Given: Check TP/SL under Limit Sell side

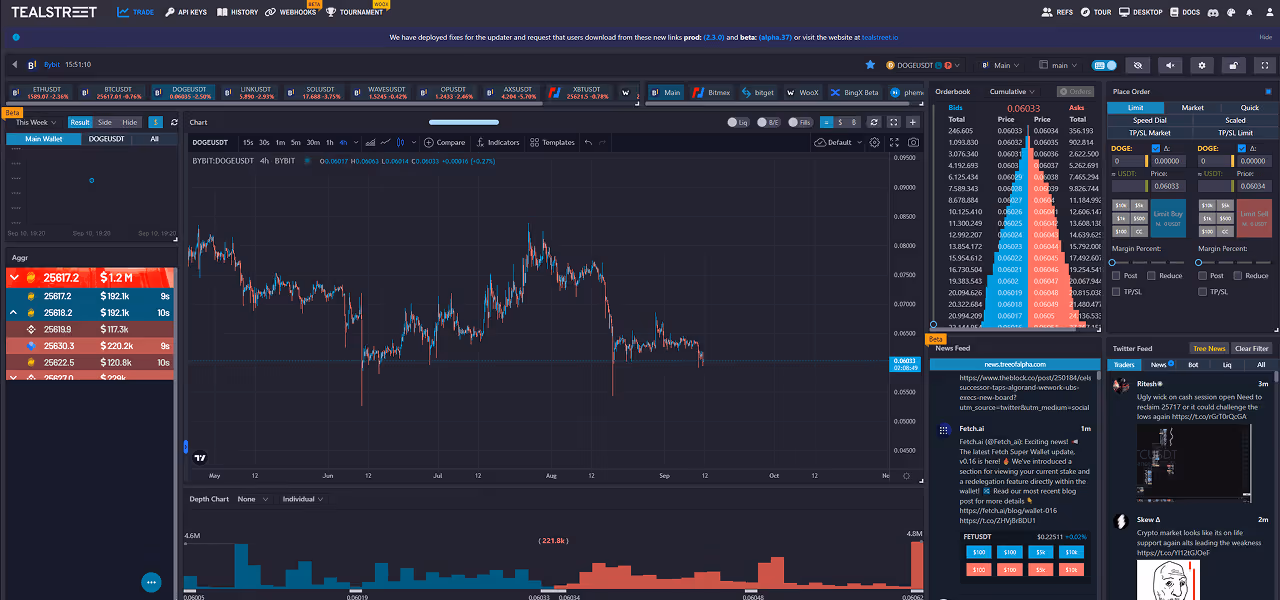Looking at the screenshot, I should [x=1203, y=291].
